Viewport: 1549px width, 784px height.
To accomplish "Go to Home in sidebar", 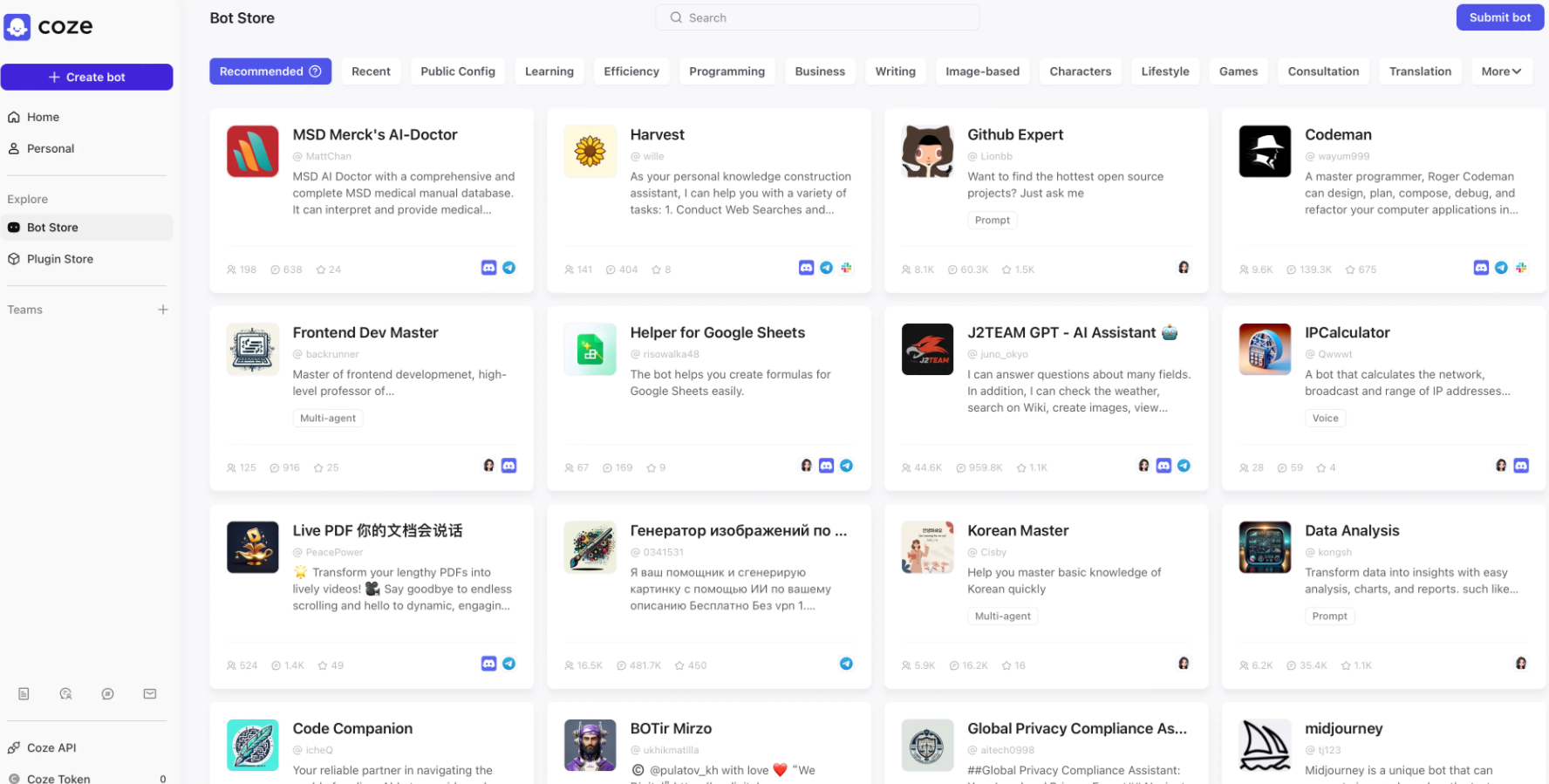I will point(86,117).
